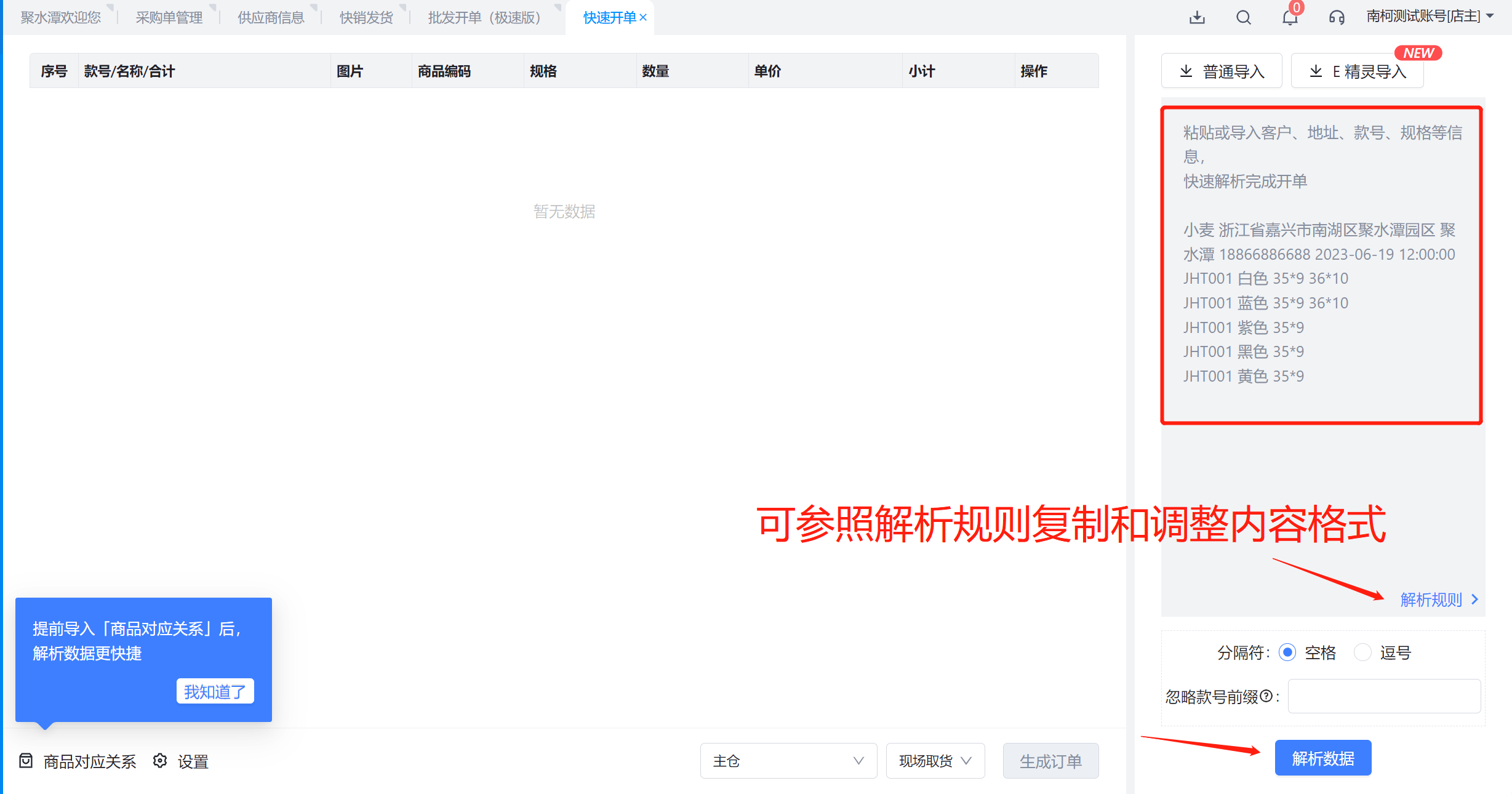Click the customer service headset icon

click(1336, 17)
